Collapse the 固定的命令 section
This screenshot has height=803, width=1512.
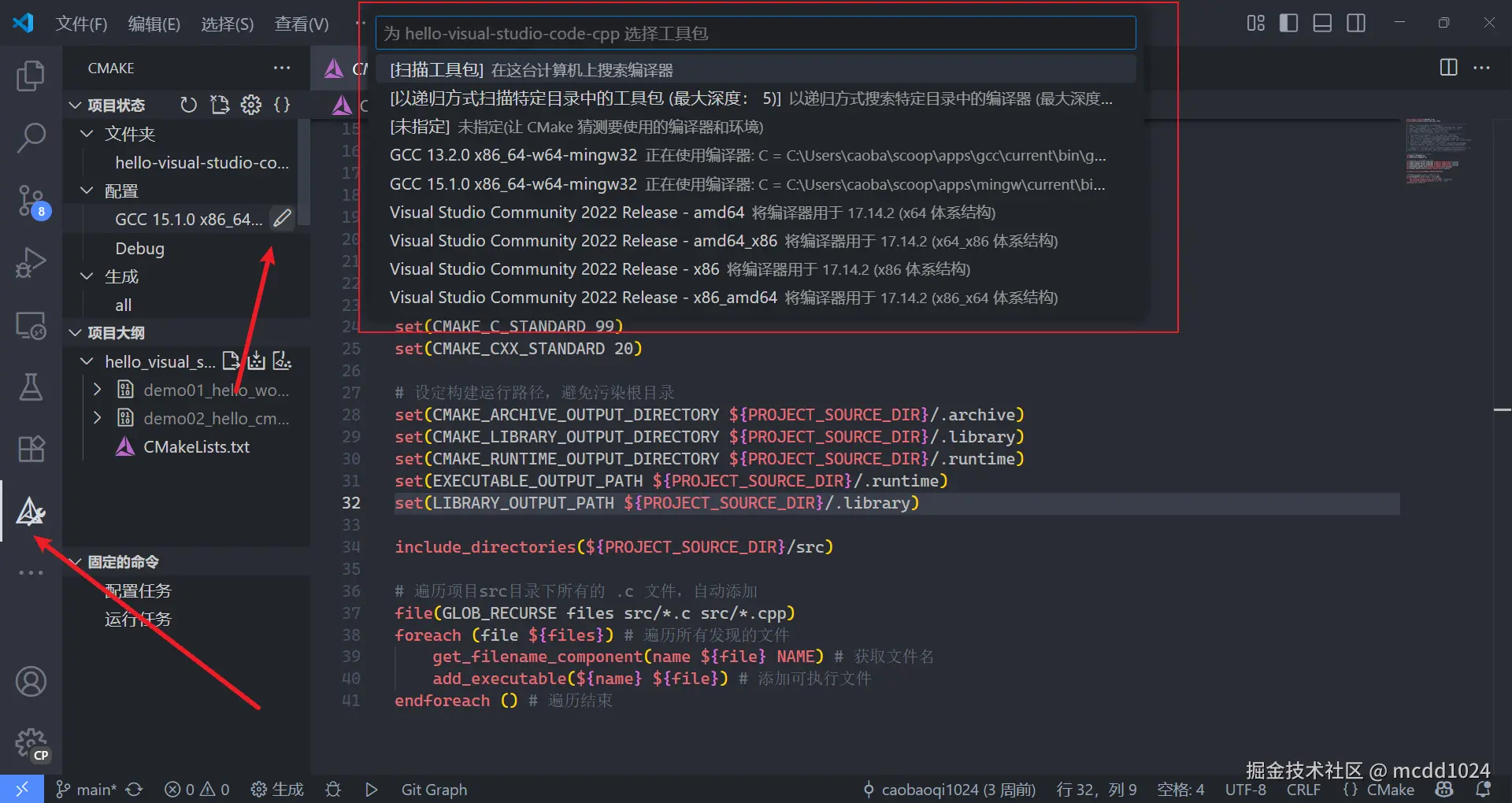(75, 561)
